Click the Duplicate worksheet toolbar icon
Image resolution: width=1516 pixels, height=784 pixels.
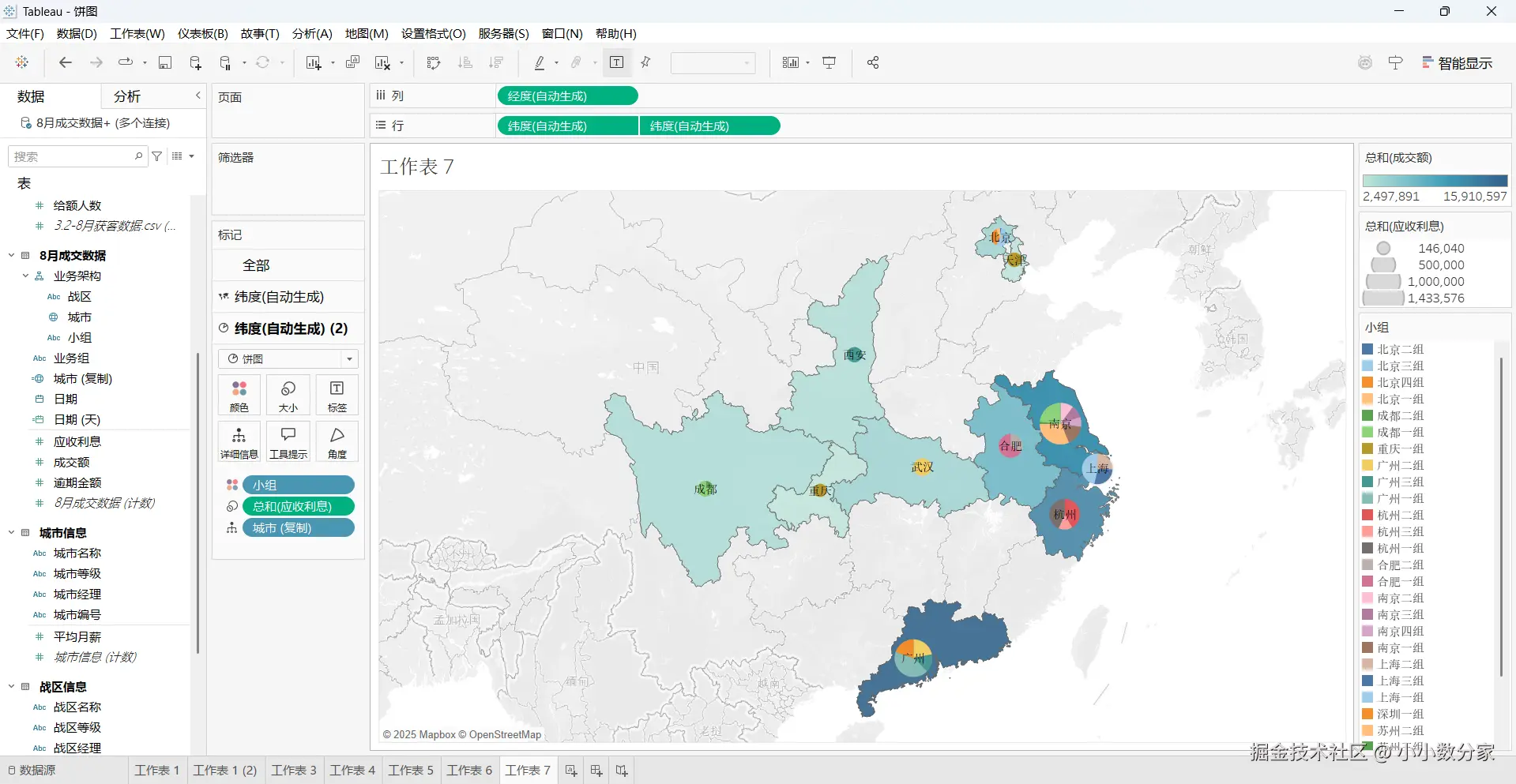353,63
